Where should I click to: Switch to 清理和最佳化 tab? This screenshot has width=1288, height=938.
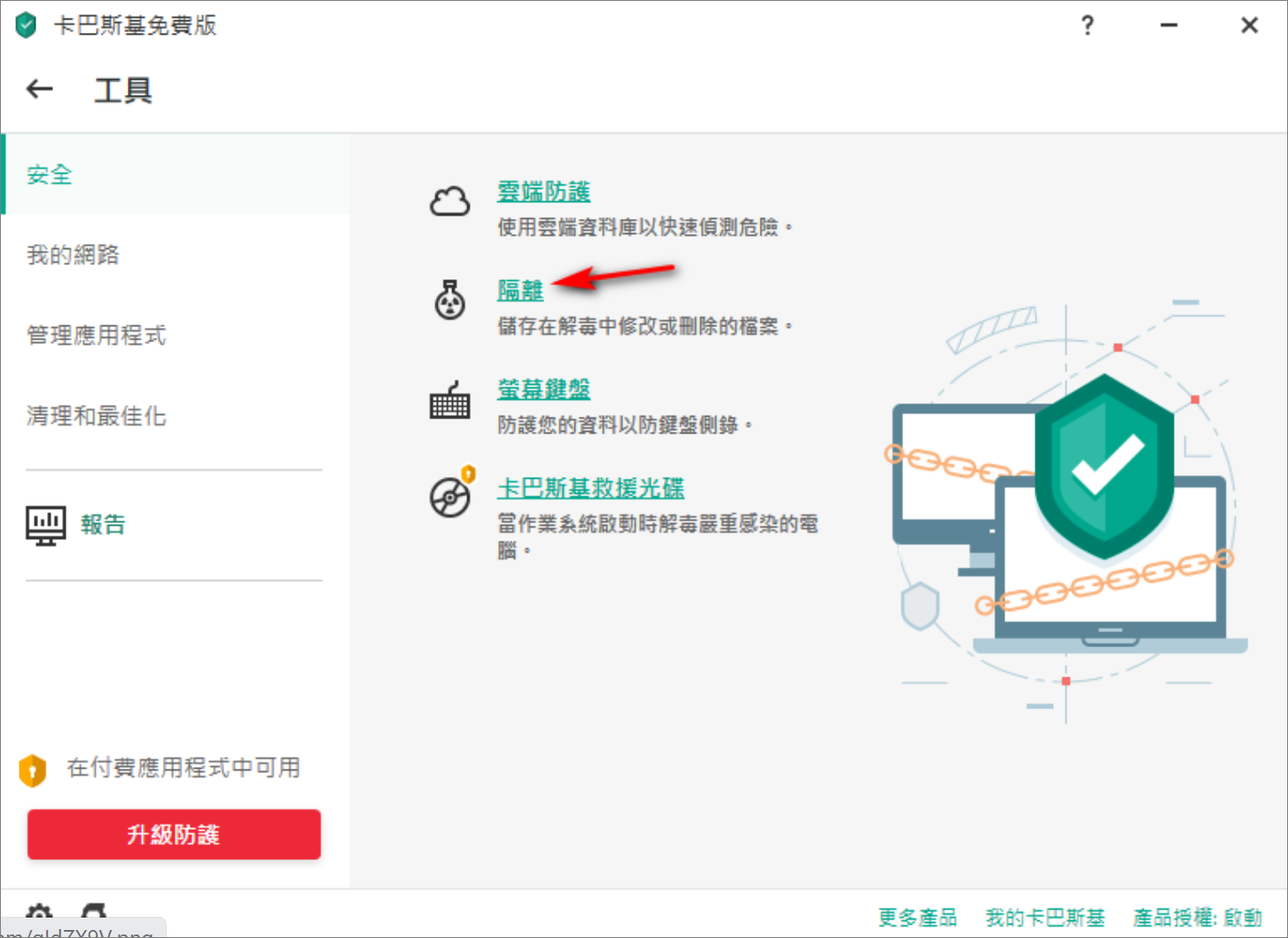coord(176,416)
